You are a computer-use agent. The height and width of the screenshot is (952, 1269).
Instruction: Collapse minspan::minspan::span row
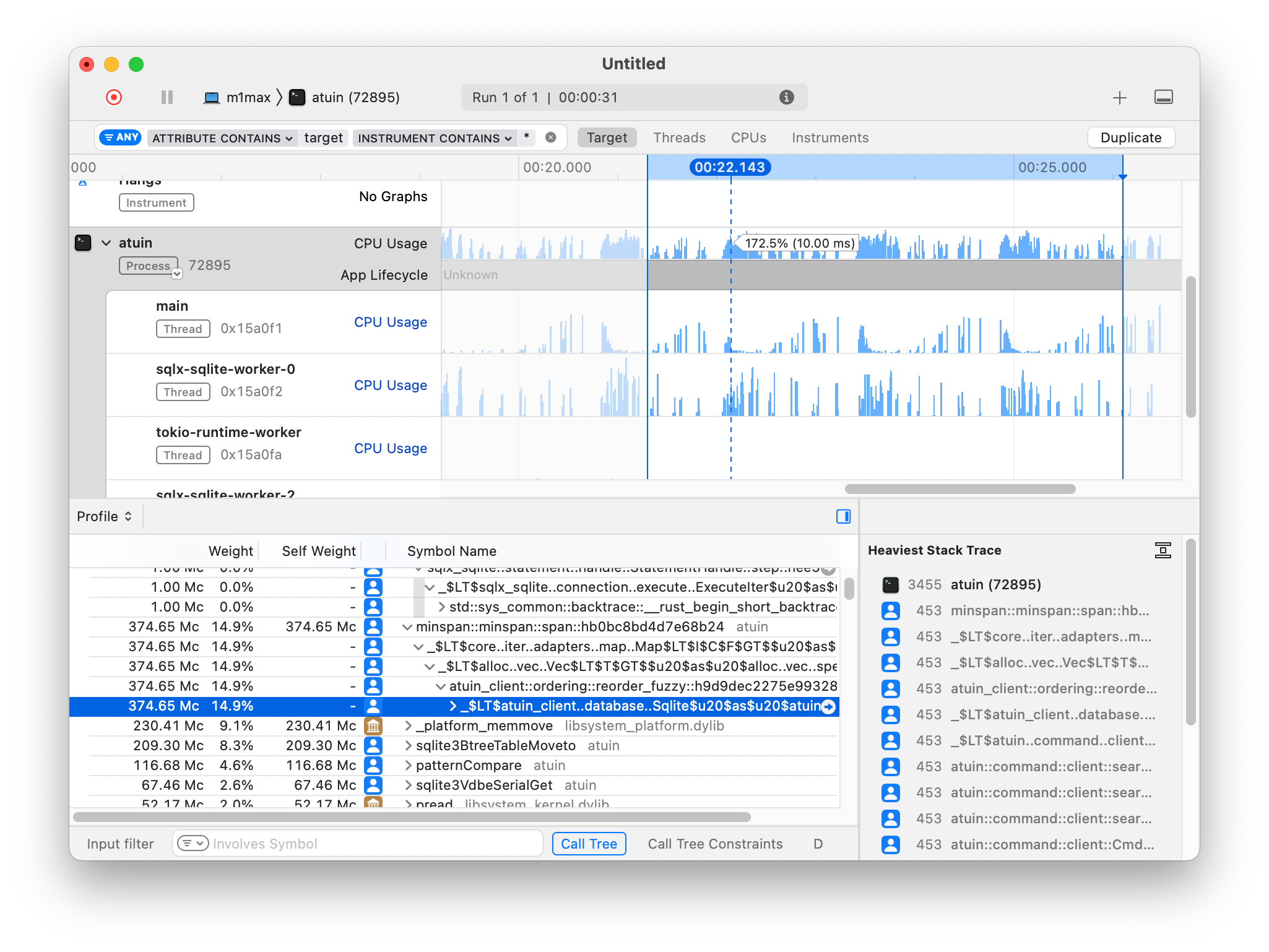coord(407,627)
